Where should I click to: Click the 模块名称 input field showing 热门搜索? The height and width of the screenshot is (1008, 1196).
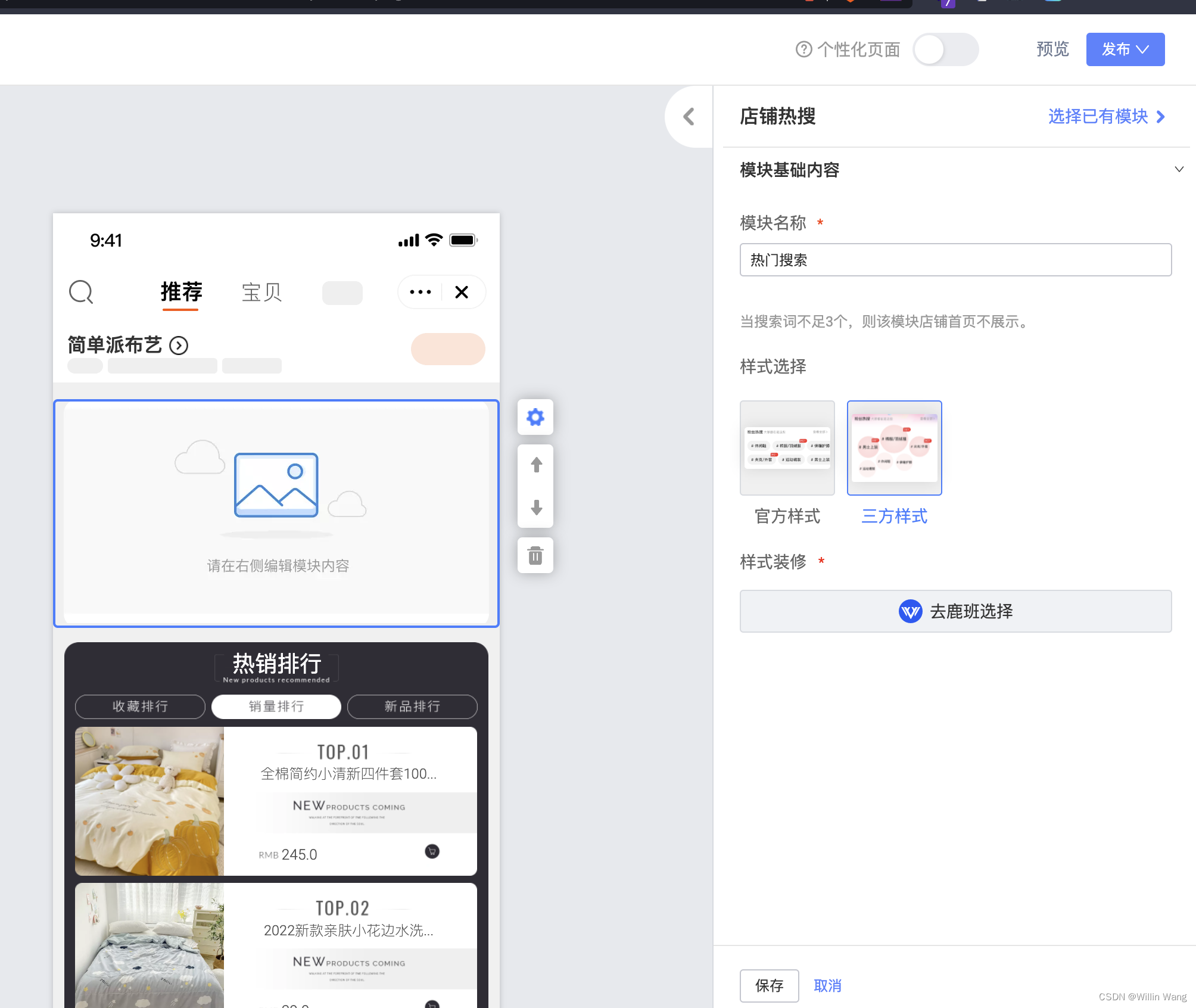(x=954, y=260)
